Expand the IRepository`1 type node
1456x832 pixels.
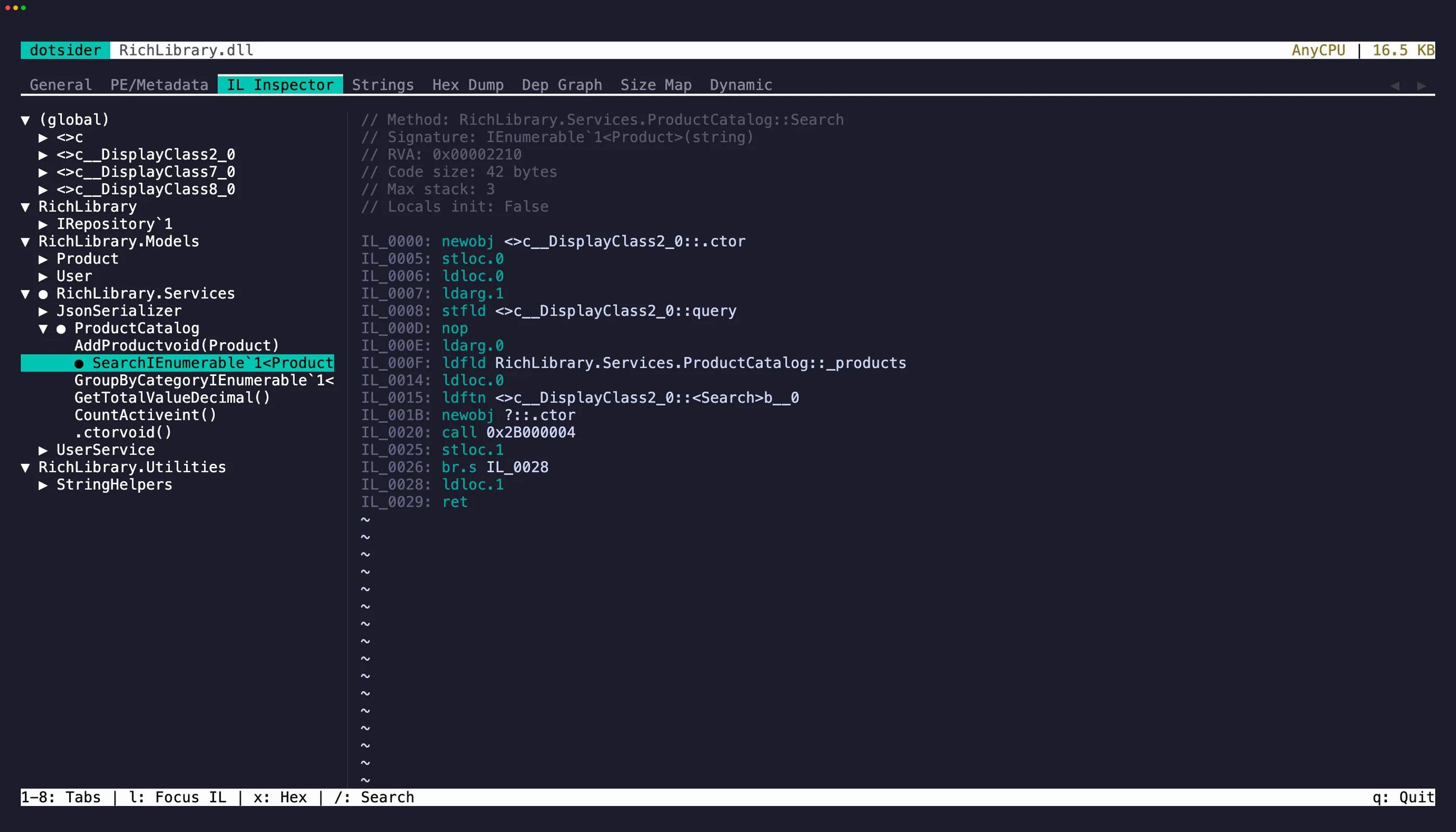pos(43,225)
